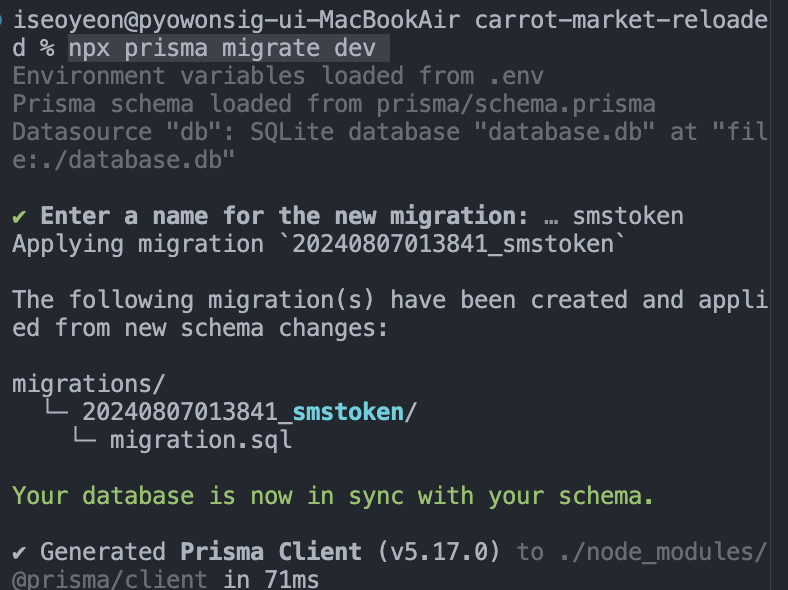788x590 pixels.
Task: Click the tree branch connector before migration.sql
Action: 84,436
